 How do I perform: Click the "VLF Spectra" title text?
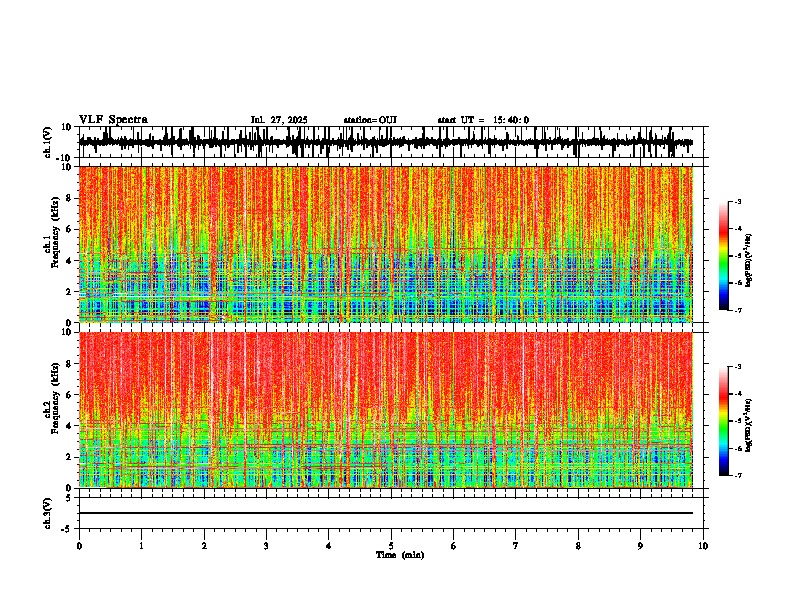(113, 120)
